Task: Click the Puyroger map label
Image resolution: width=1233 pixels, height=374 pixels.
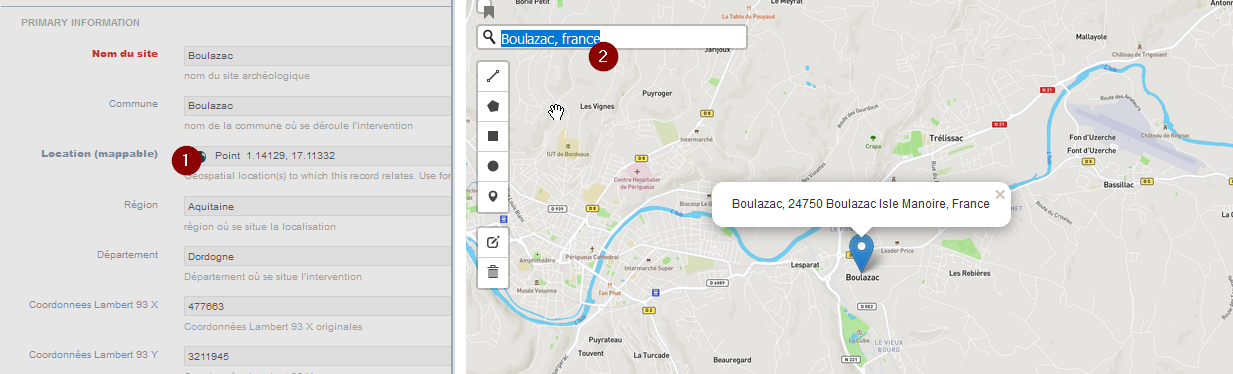Action: click(657, 92)
